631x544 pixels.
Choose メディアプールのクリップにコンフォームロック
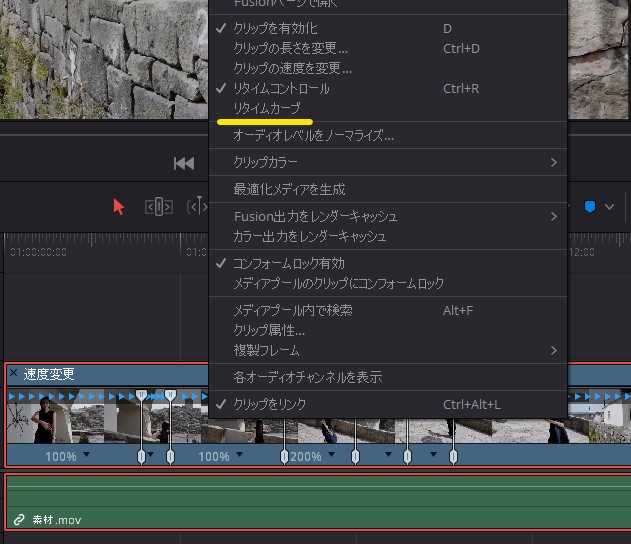pyautogui.click(x=388, y=283)
